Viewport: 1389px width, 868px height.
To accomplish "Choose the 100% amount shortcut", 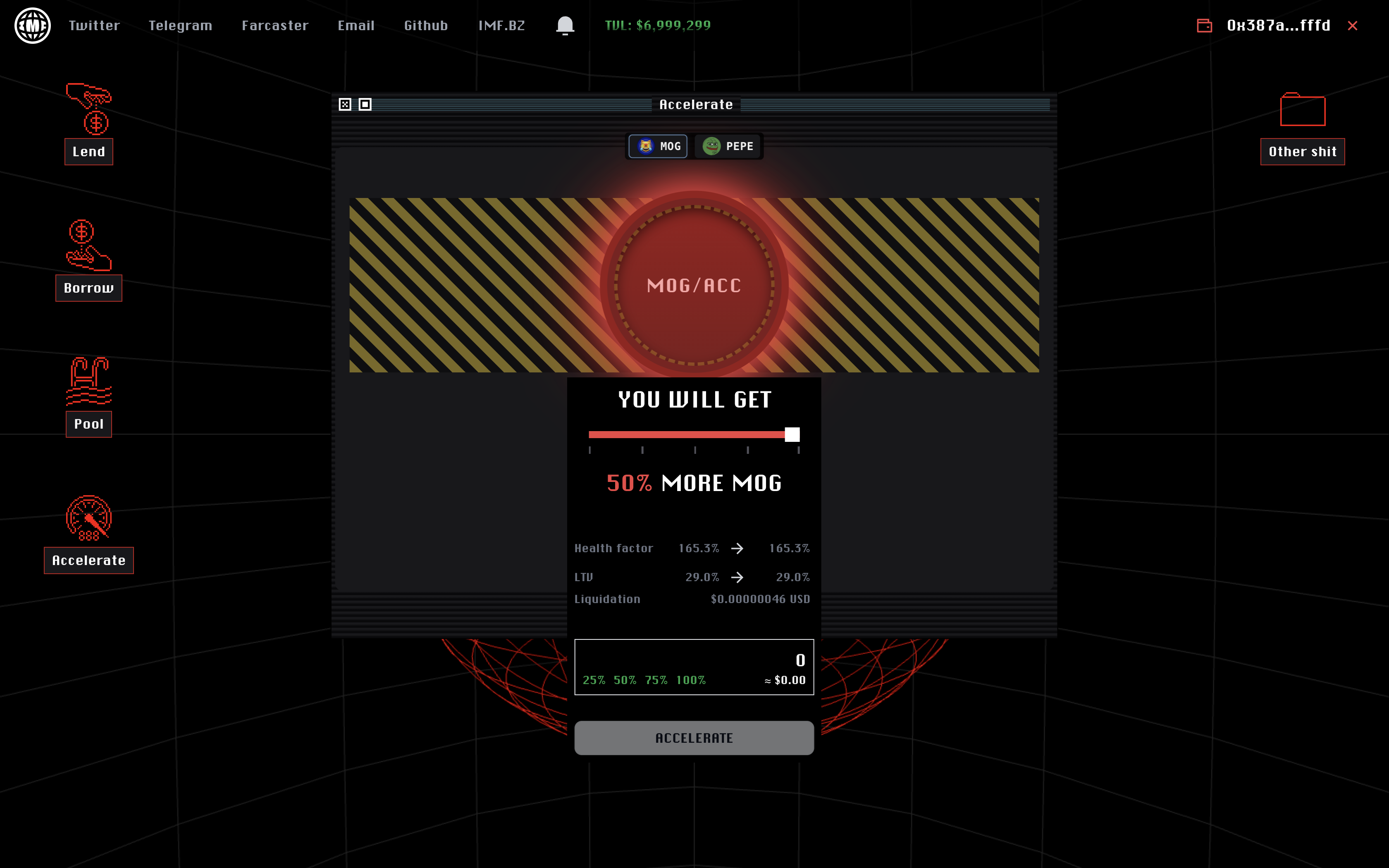I will tap(690, 680).
